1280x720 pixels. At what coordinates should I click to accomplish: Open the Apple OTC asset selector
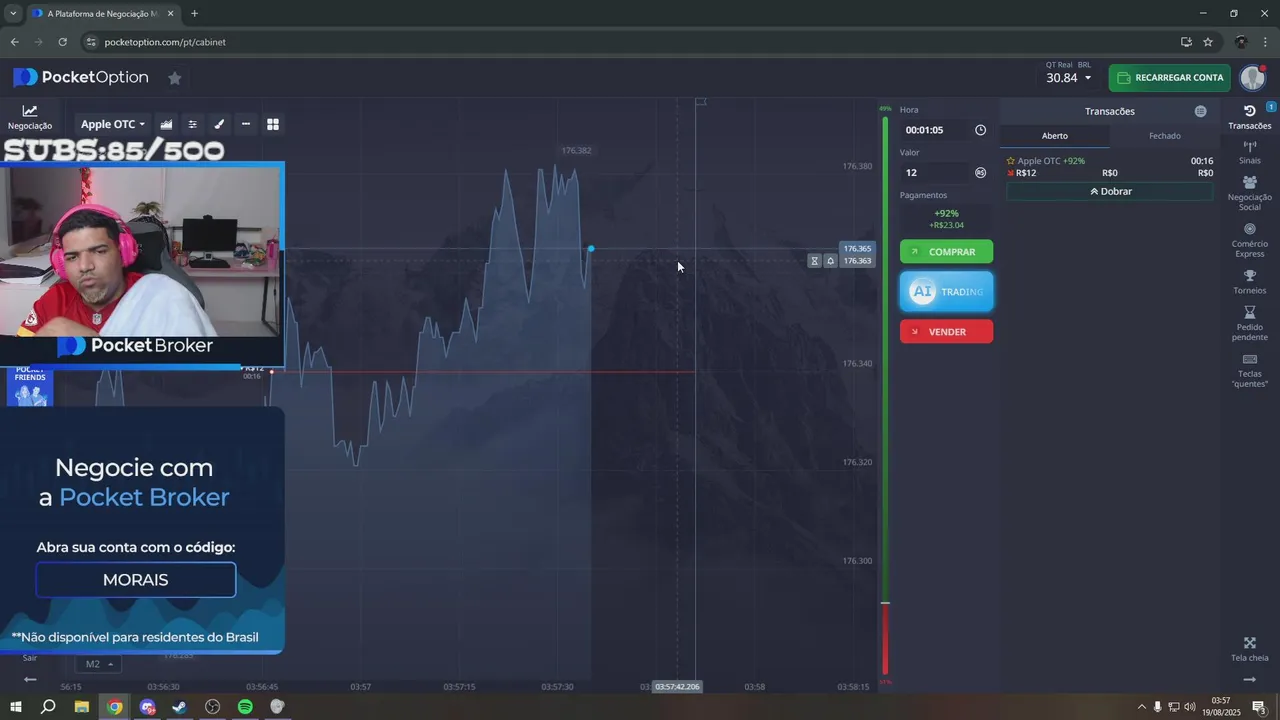pos(112,124)
